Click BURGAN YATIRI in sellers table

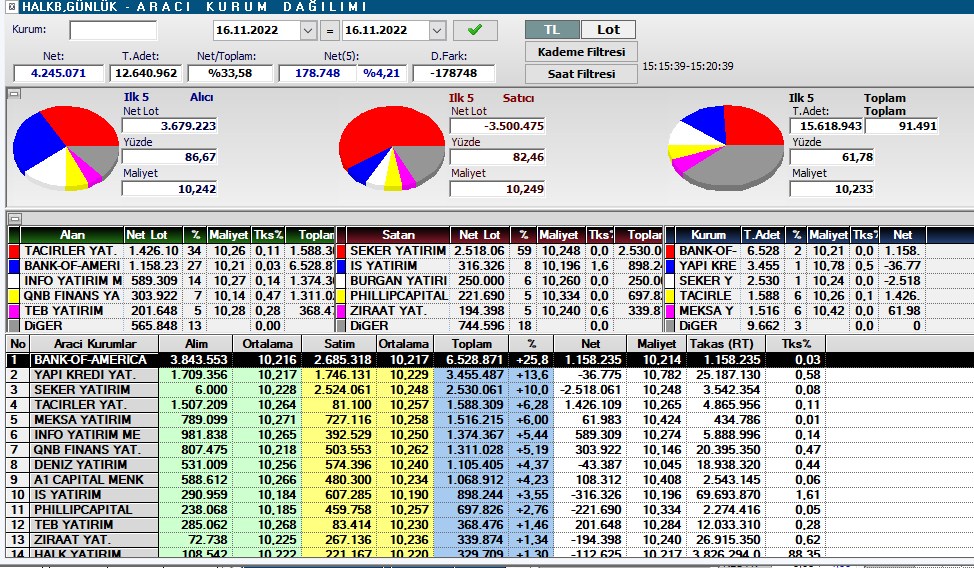point(398,280)
